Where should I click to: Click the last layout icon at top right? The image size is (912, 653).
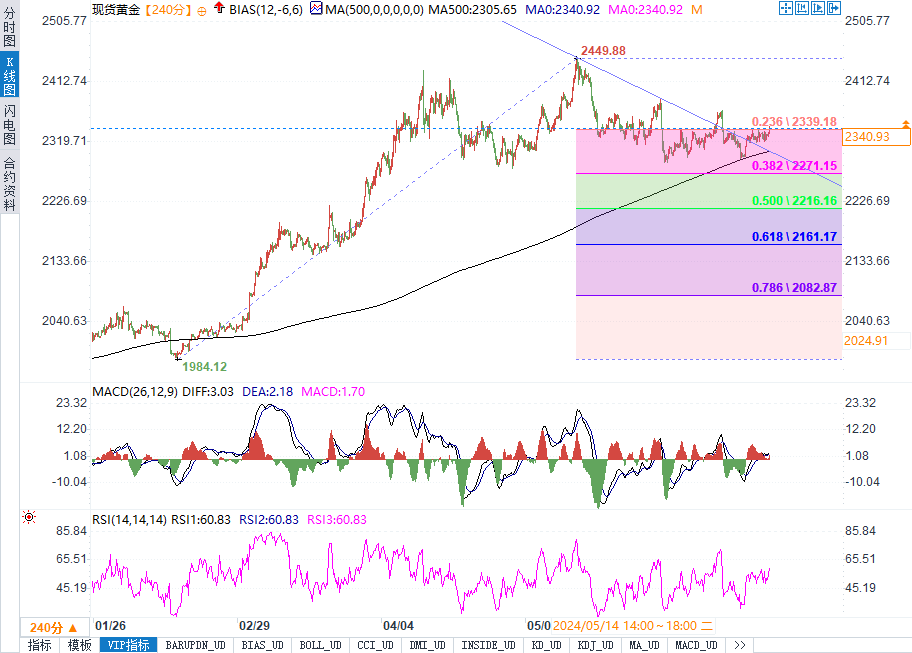(832, 8)
